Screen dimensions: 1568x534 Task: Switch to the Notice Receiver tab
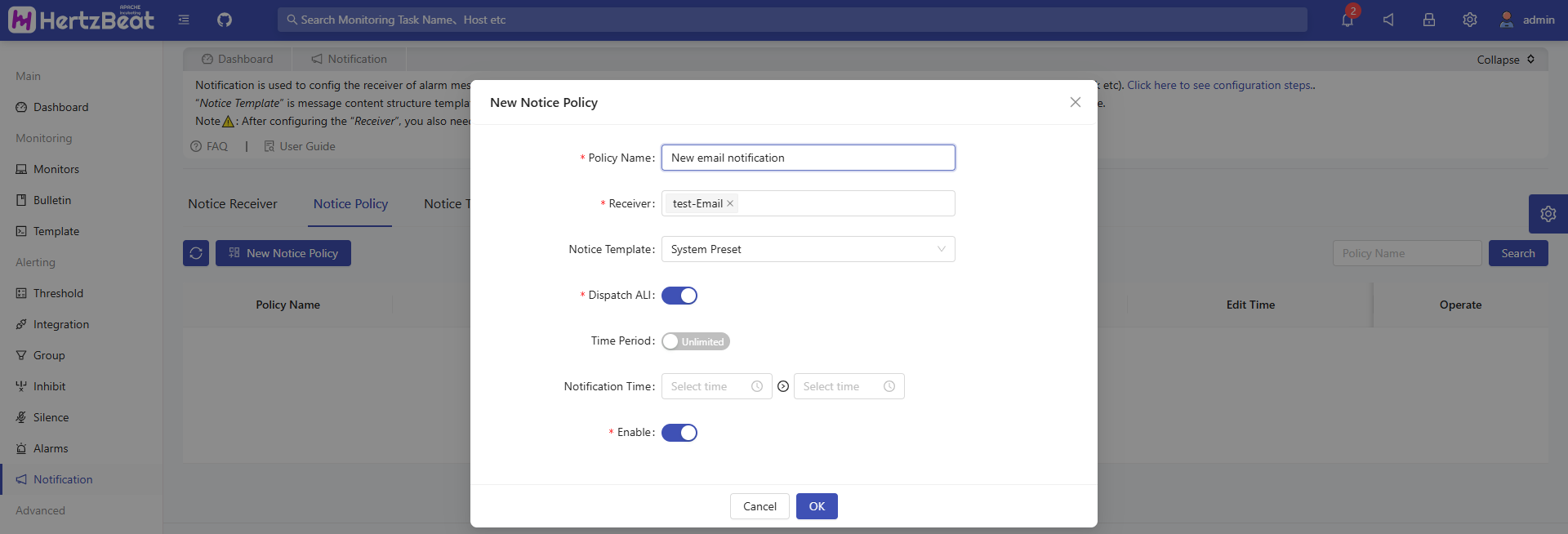point(233,204)
